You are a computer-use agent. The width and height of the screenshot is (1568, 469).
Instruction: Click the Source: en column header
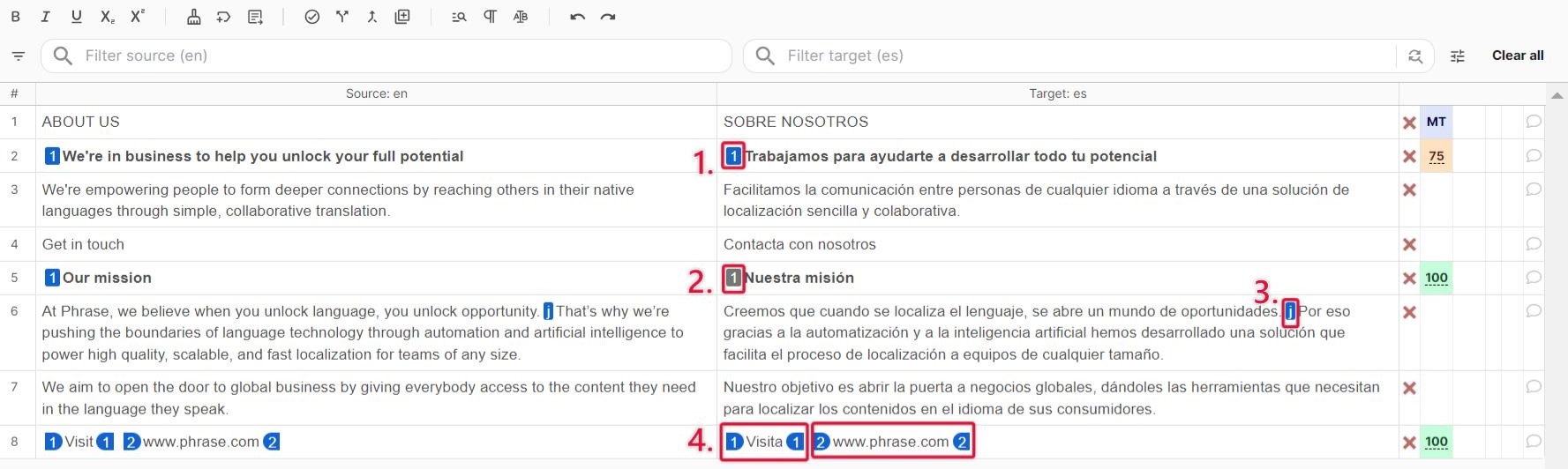click(377, 93)
